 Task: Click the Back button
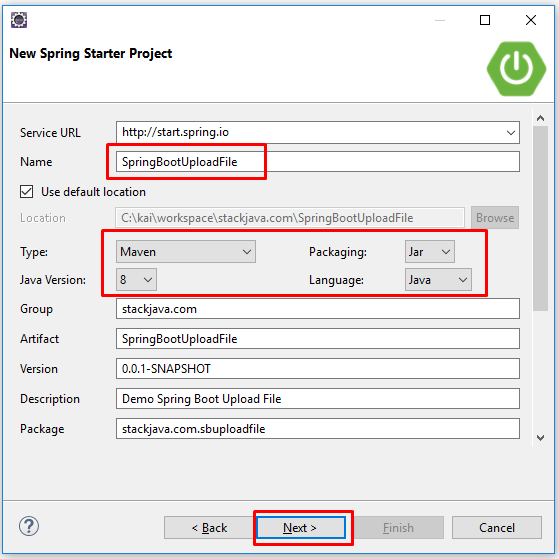click(209, 528)
